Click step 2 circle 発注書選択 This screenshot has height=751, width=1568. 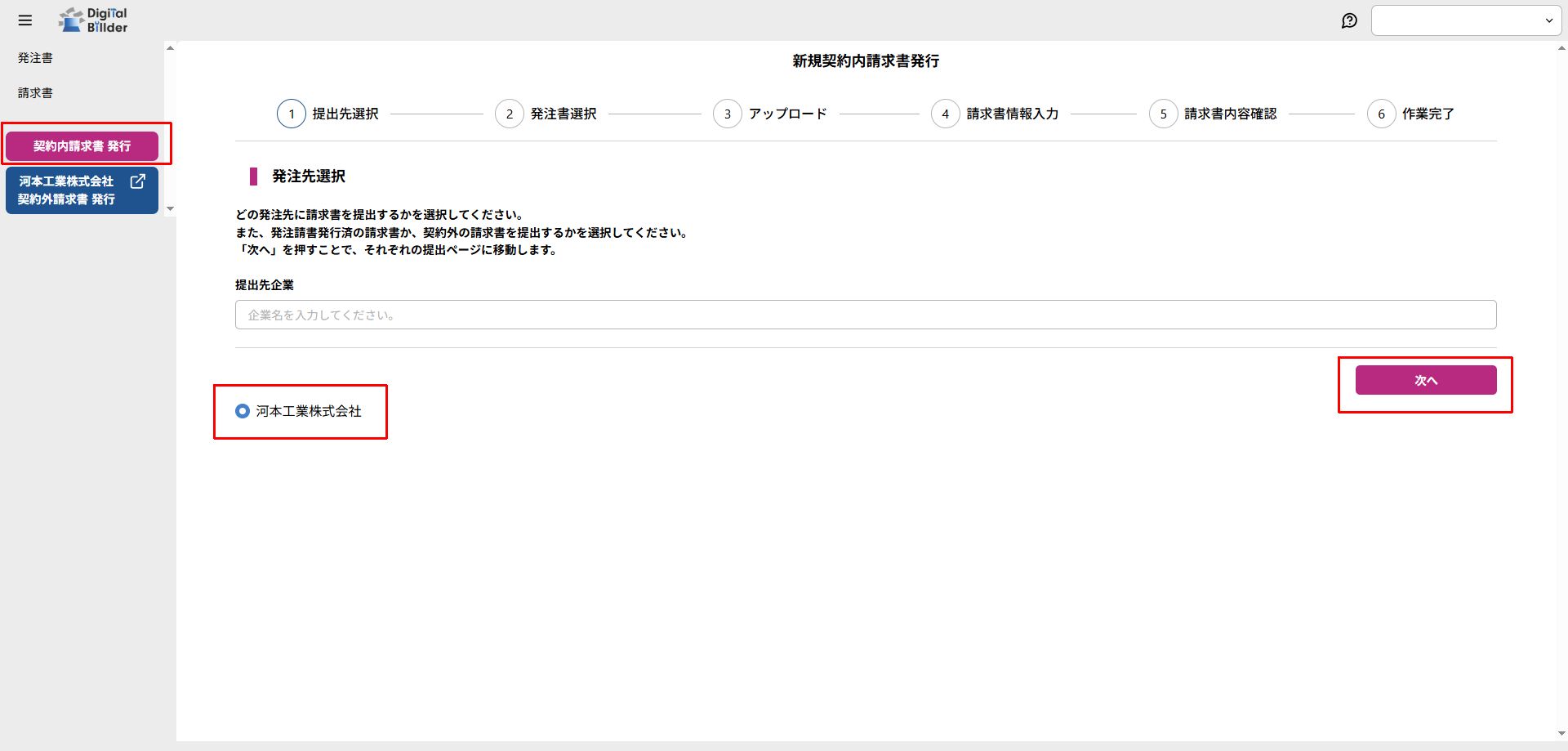(509, 114)
